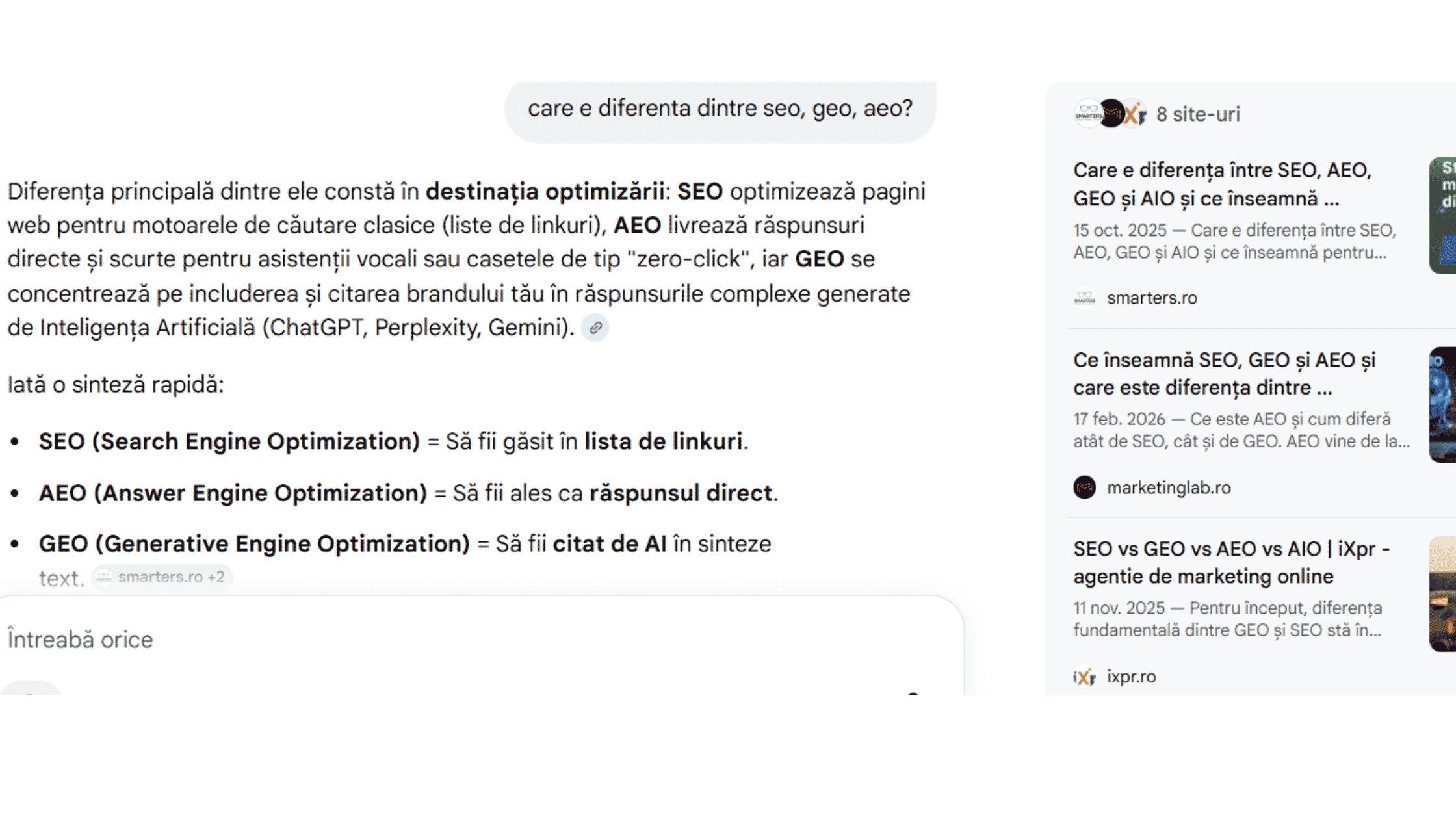Click the text Iată o sinteză rapidă:
This screenshot has width=1456, height=819.
[116, 385]
